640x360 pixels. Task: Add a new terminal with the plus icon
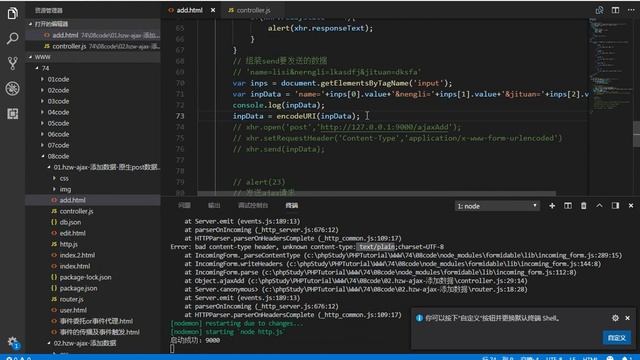[552, 206]
